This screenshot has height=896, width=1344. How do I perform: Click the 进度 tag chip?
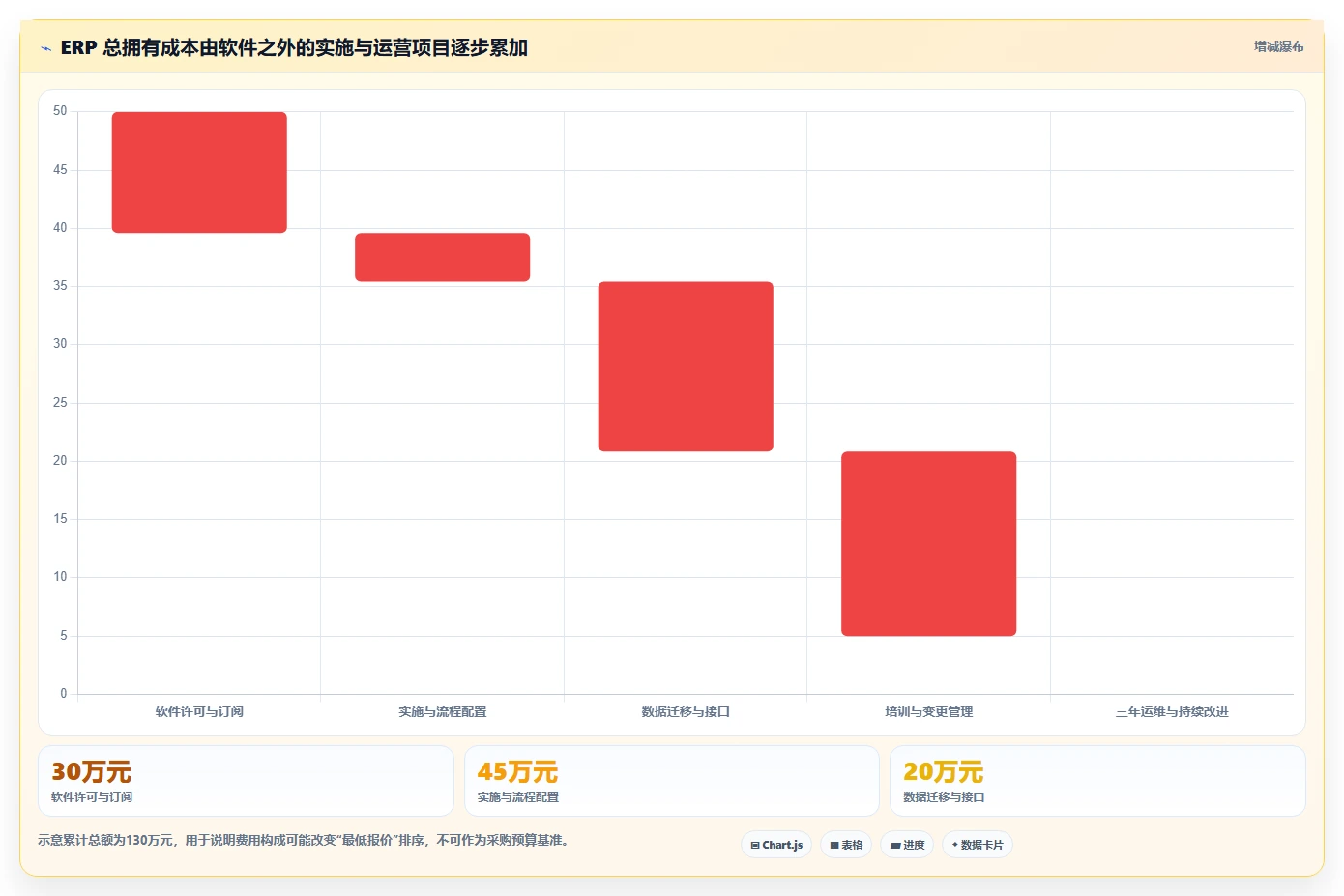907,845
